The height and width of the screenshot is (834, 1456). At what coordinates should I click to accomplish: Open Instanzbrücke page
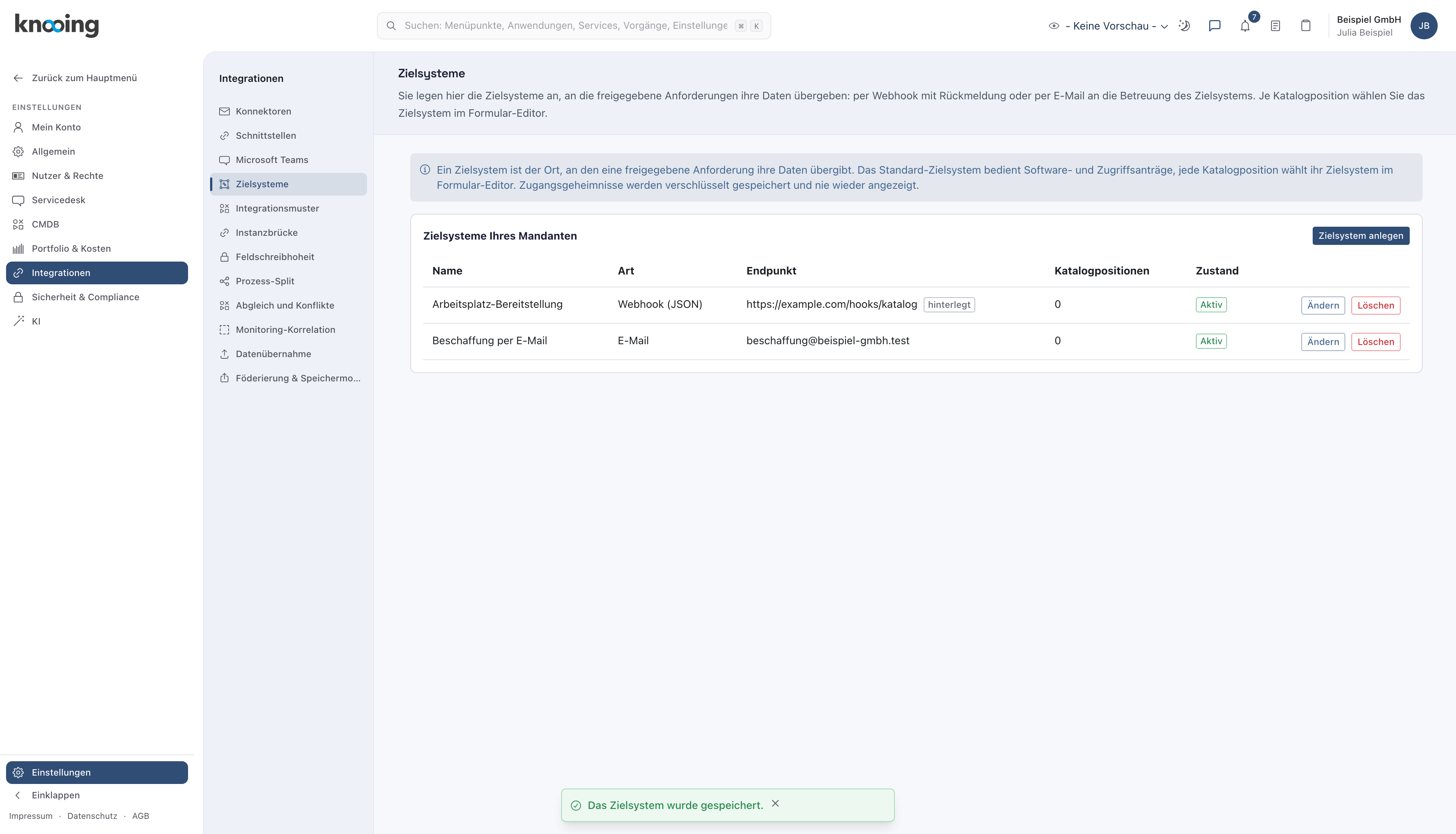(x=289, y=232)
